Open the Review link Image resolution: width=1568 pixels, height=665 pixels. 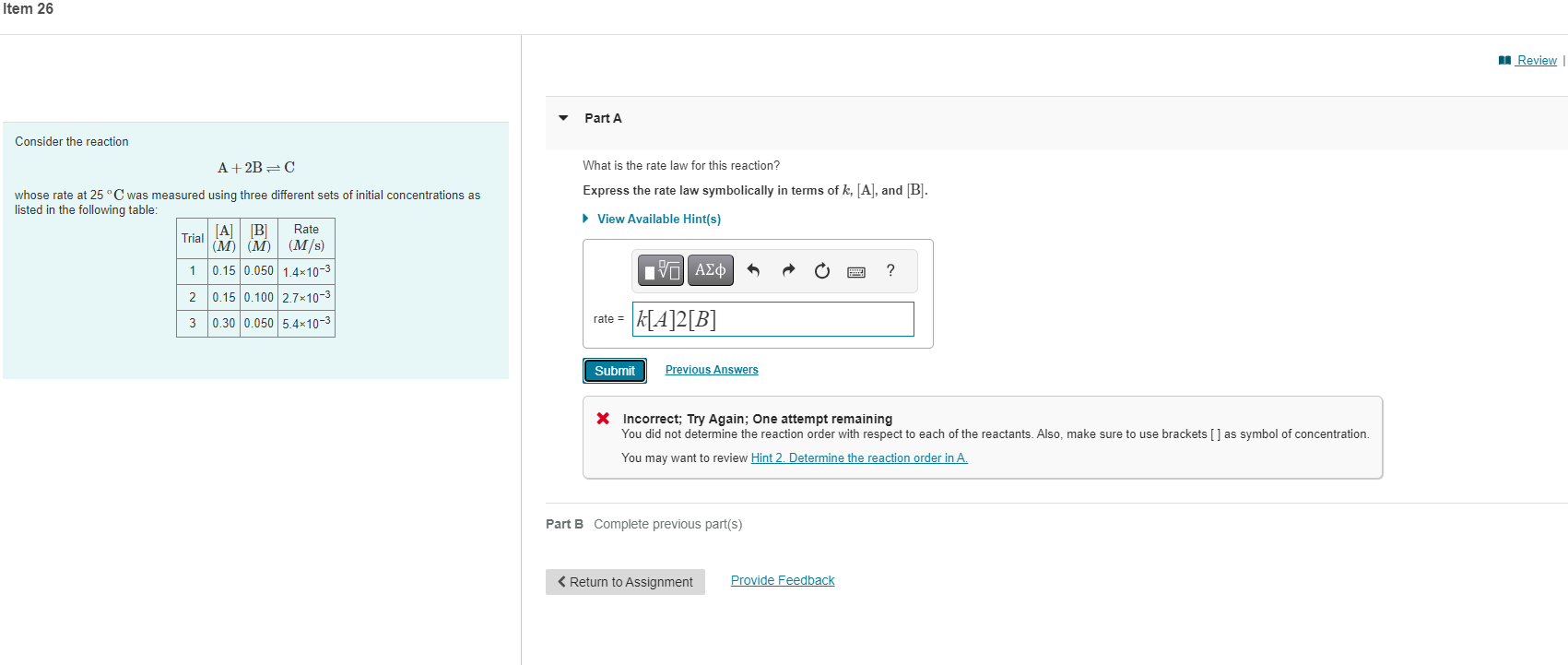1537,60
